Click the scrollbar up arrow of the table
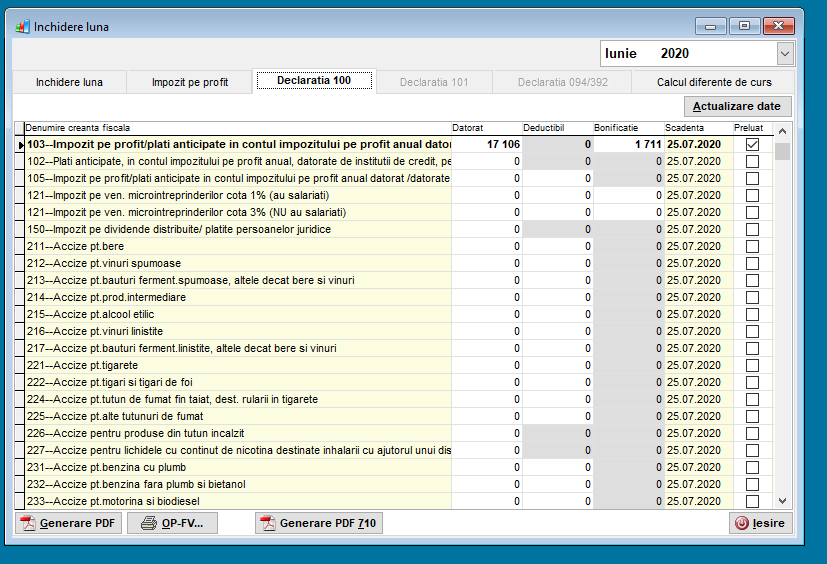The image size is (827, 564). click(783, 131)
